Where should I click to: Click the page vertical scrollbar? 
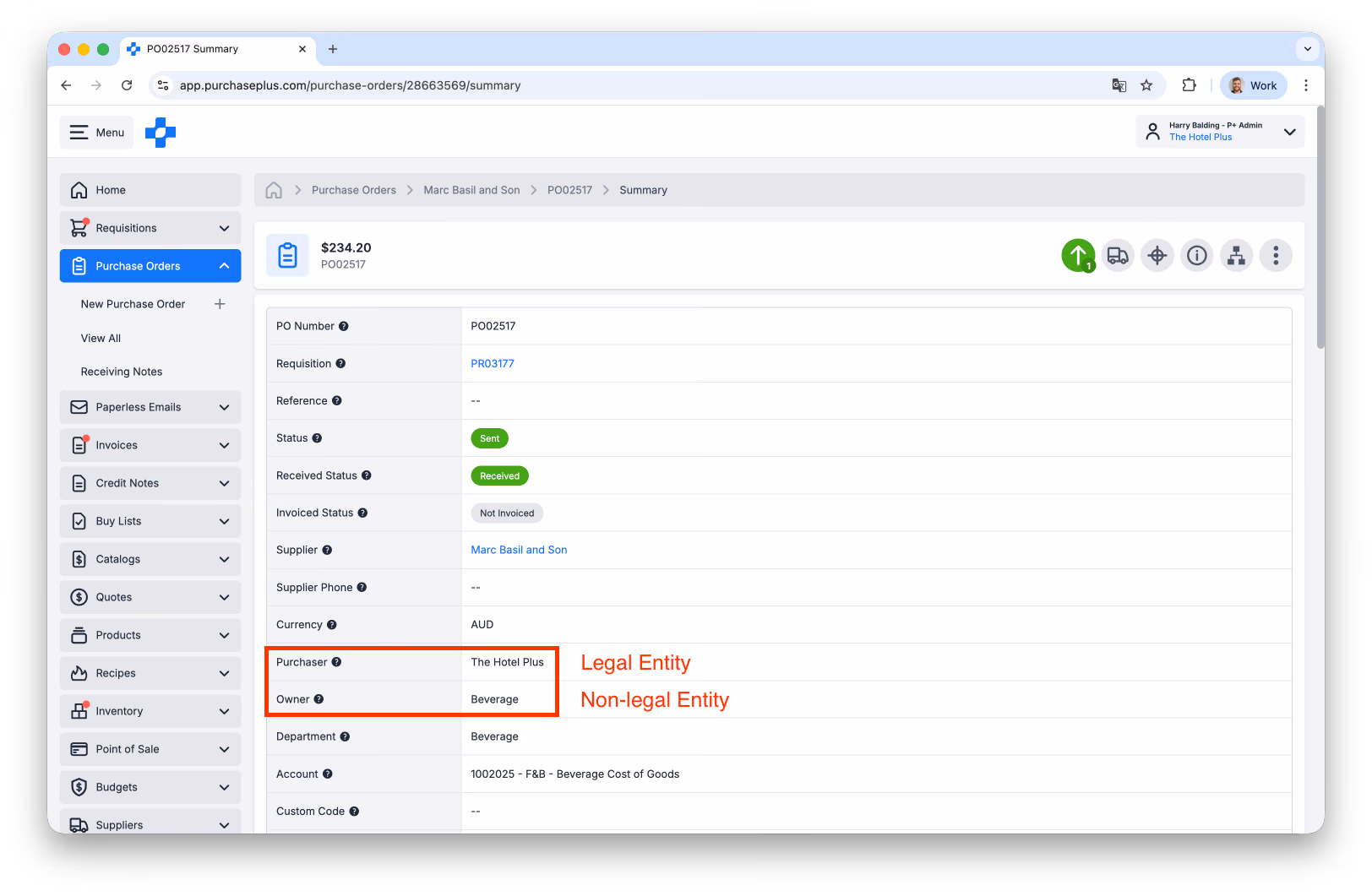click(x=1320, y=228)
